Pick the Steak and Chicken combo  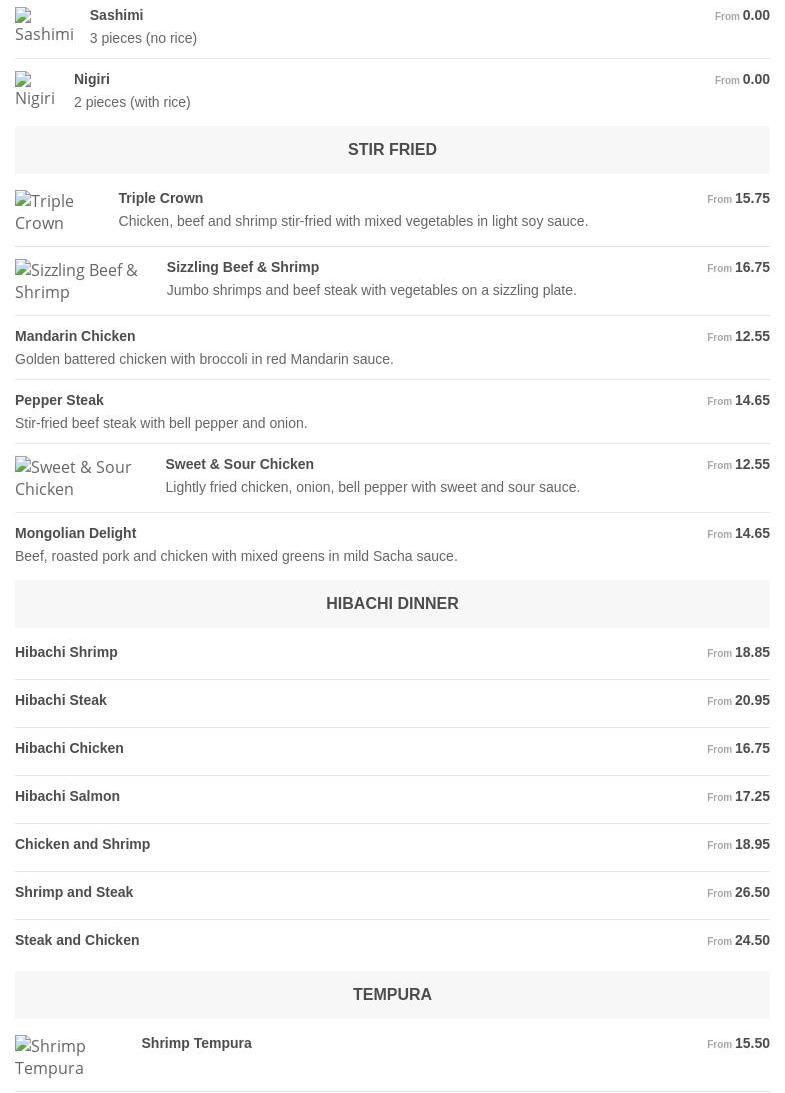click(77, 940)
